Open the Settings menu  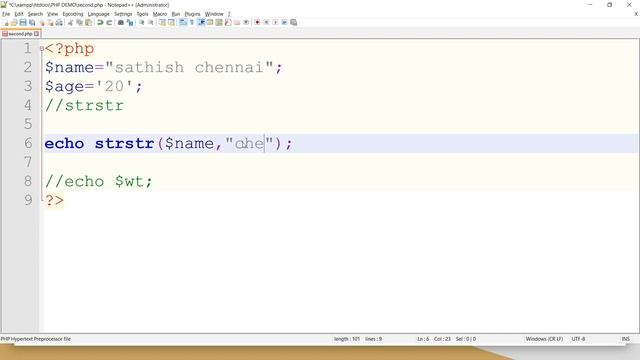coord(123,14)
